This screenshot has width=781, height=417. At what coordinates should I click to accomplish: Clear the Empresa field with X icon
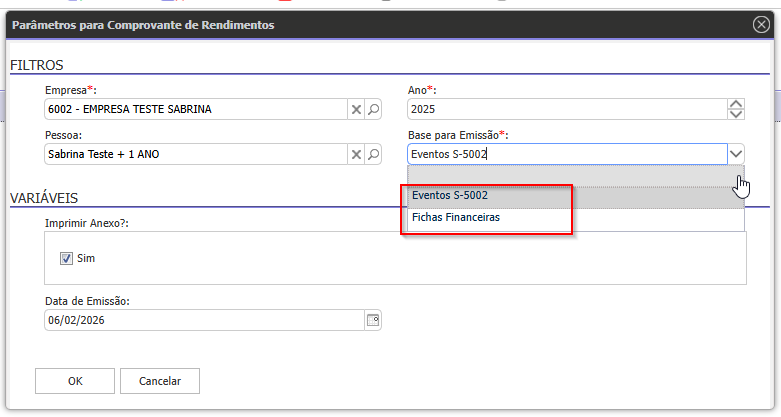coord(355,110)
